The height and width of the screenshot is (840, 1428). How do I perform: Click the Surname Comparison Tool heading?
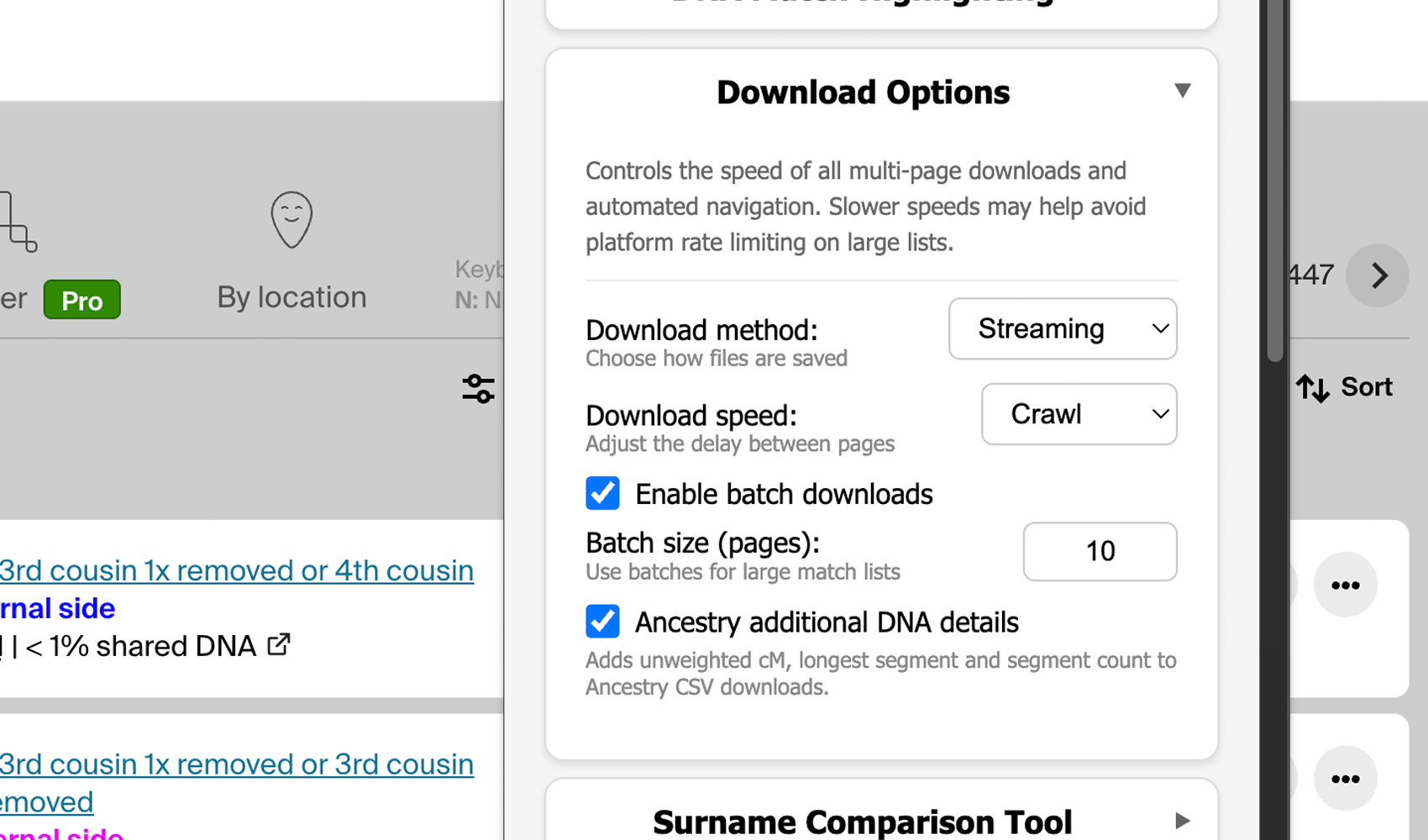pos(863,822)
